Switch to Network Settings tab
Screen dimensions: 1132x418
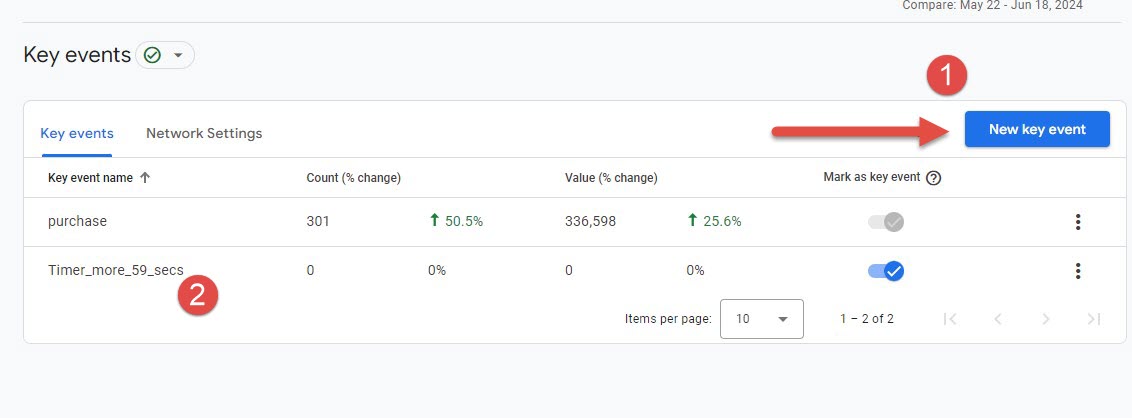[204, 133]
